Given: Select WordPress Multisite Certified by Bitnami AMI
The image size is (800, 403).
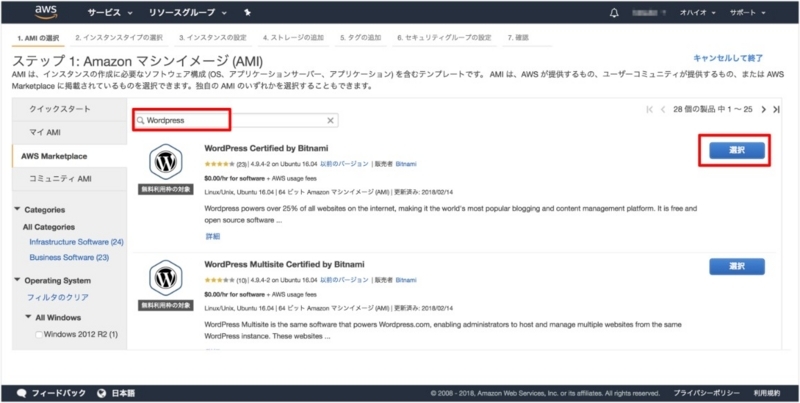Looking at the screenshot, I should [737, 266].
